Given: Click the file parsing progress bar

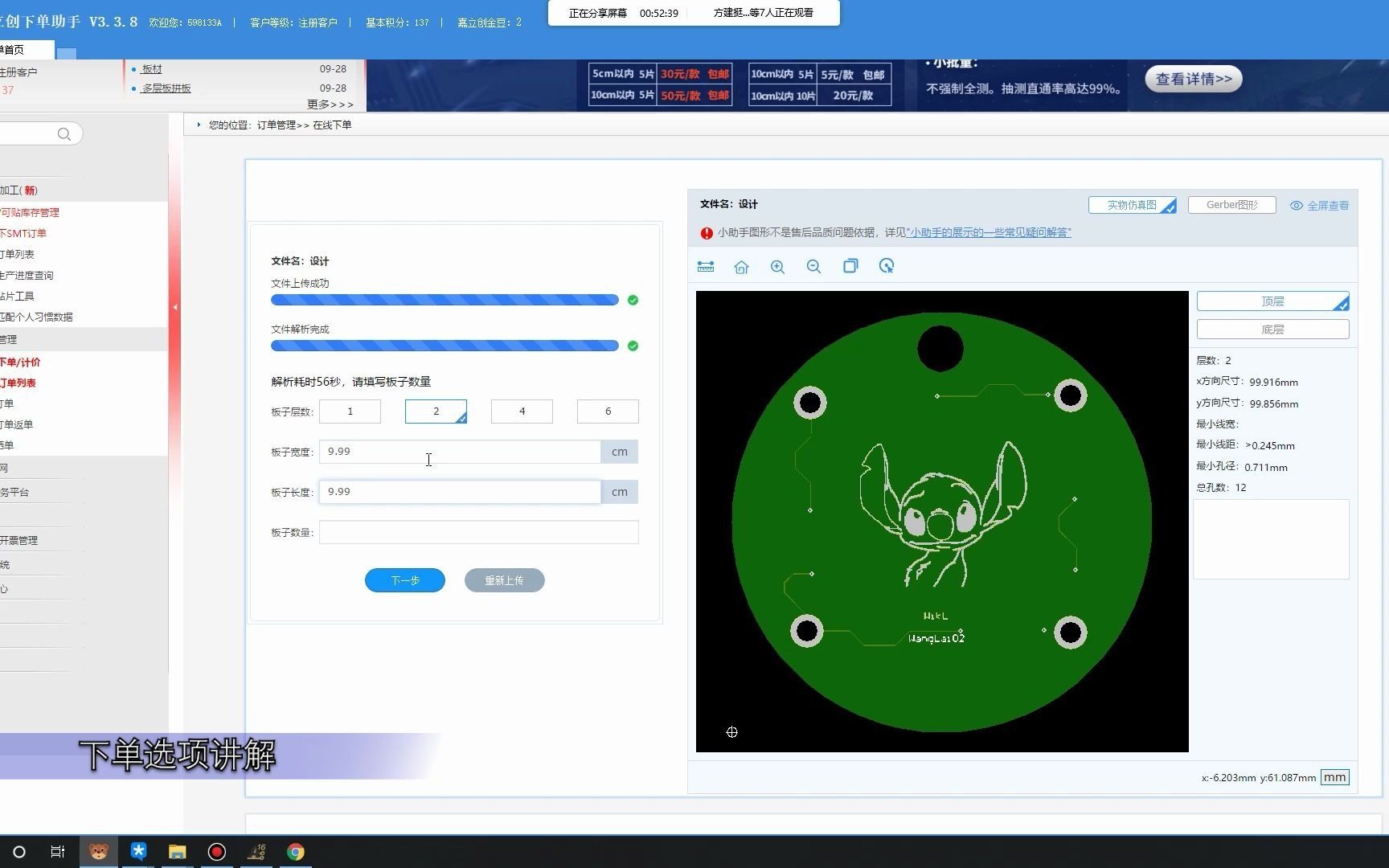Looking at the screenshot, I should pos(445,346).
